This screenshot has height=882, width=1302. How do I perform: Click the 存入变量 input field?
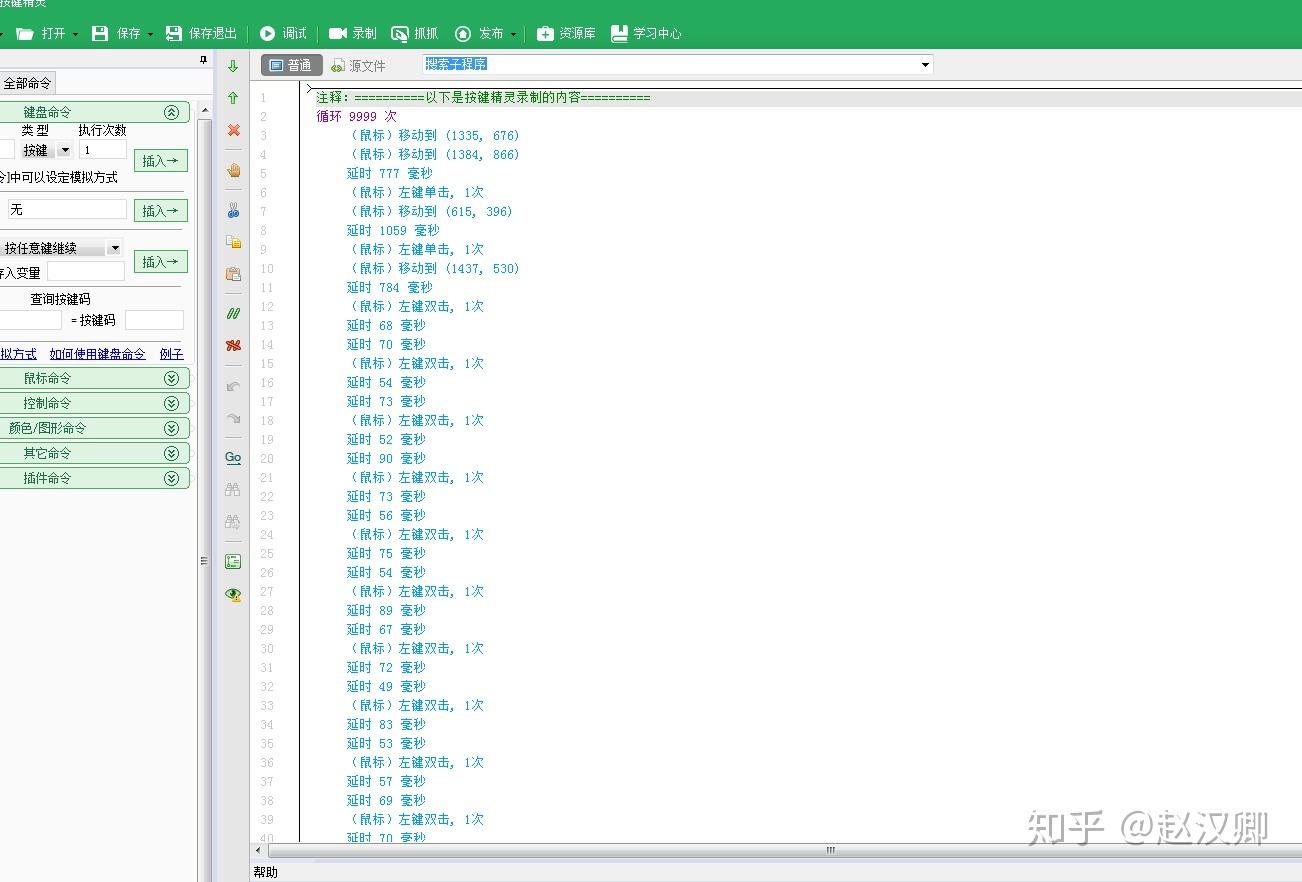point(86,272)
